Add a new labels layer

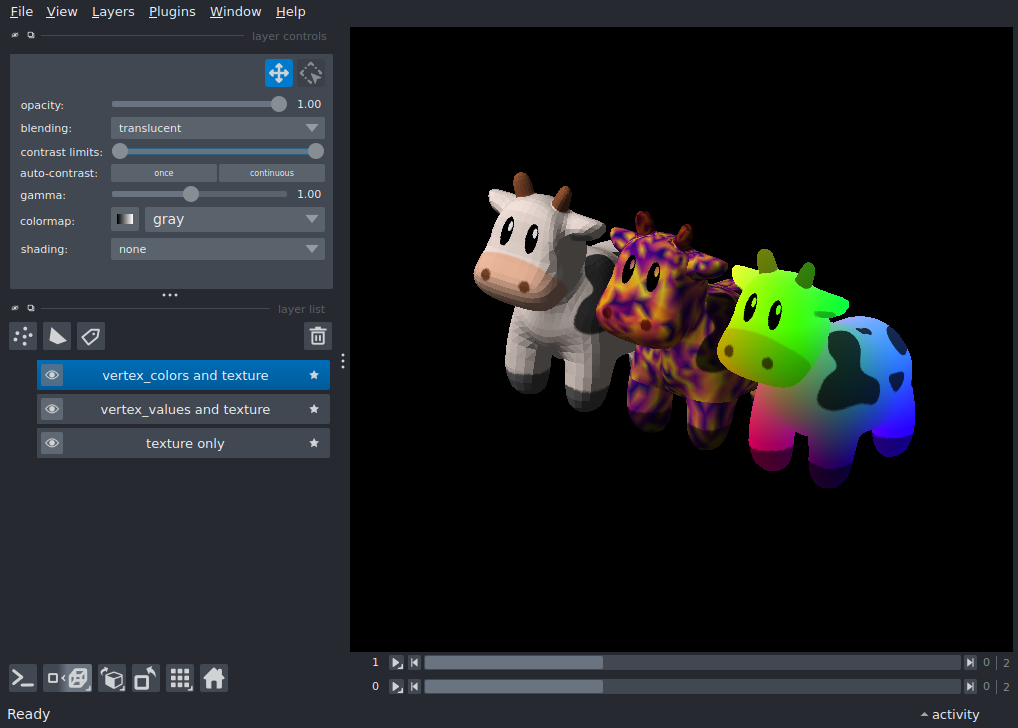[x=91, y=336]
